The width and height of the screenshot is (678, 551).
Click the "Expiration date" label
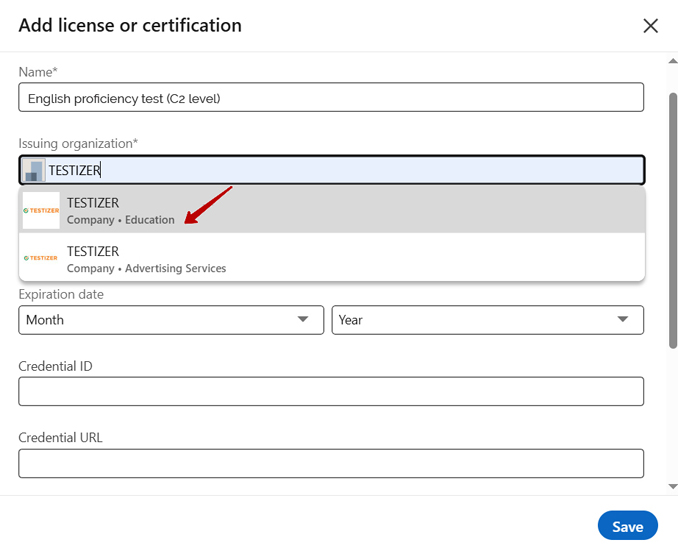click(61, 294)
